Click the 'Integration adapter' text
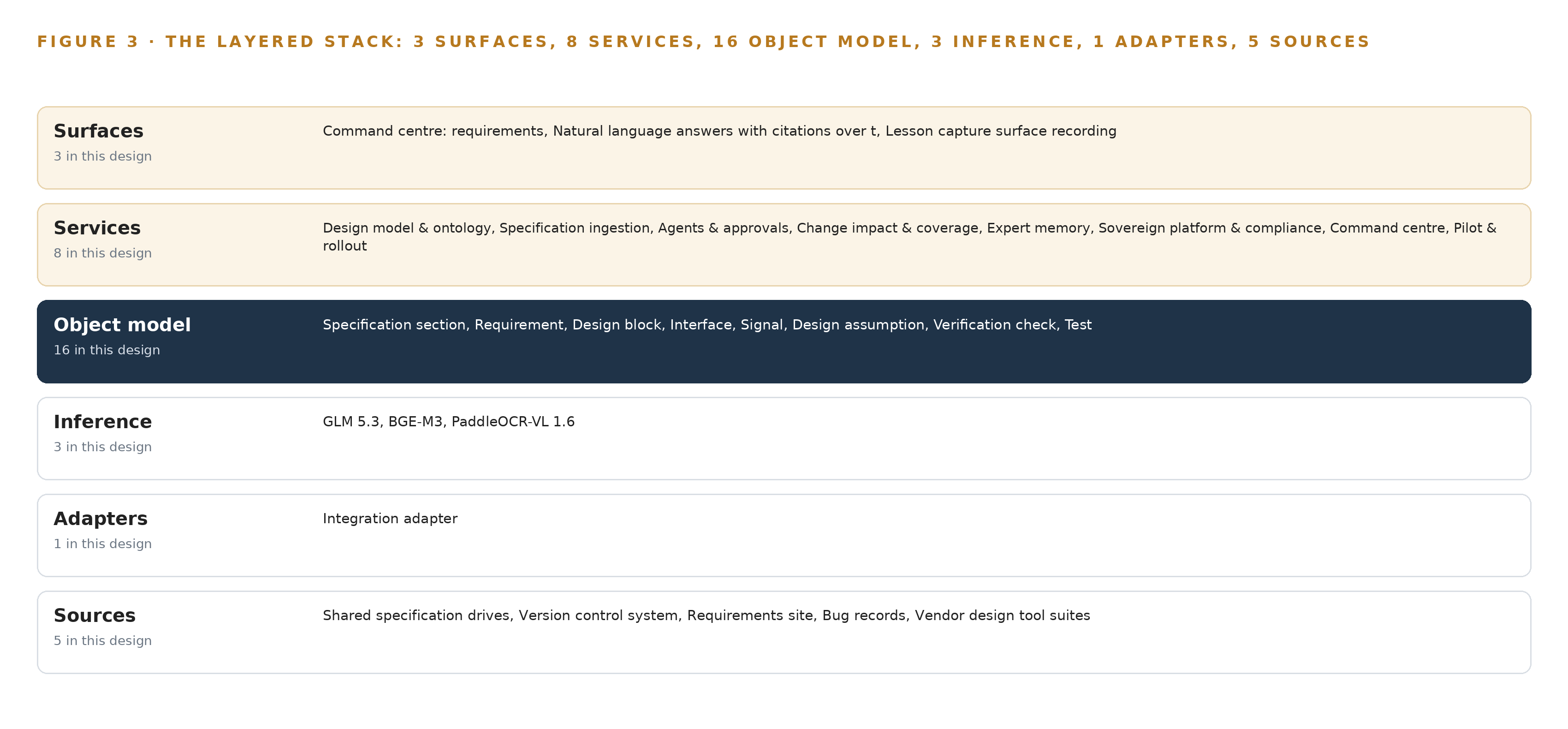Viewport: 1568px width, 729px height. [390, 518]
